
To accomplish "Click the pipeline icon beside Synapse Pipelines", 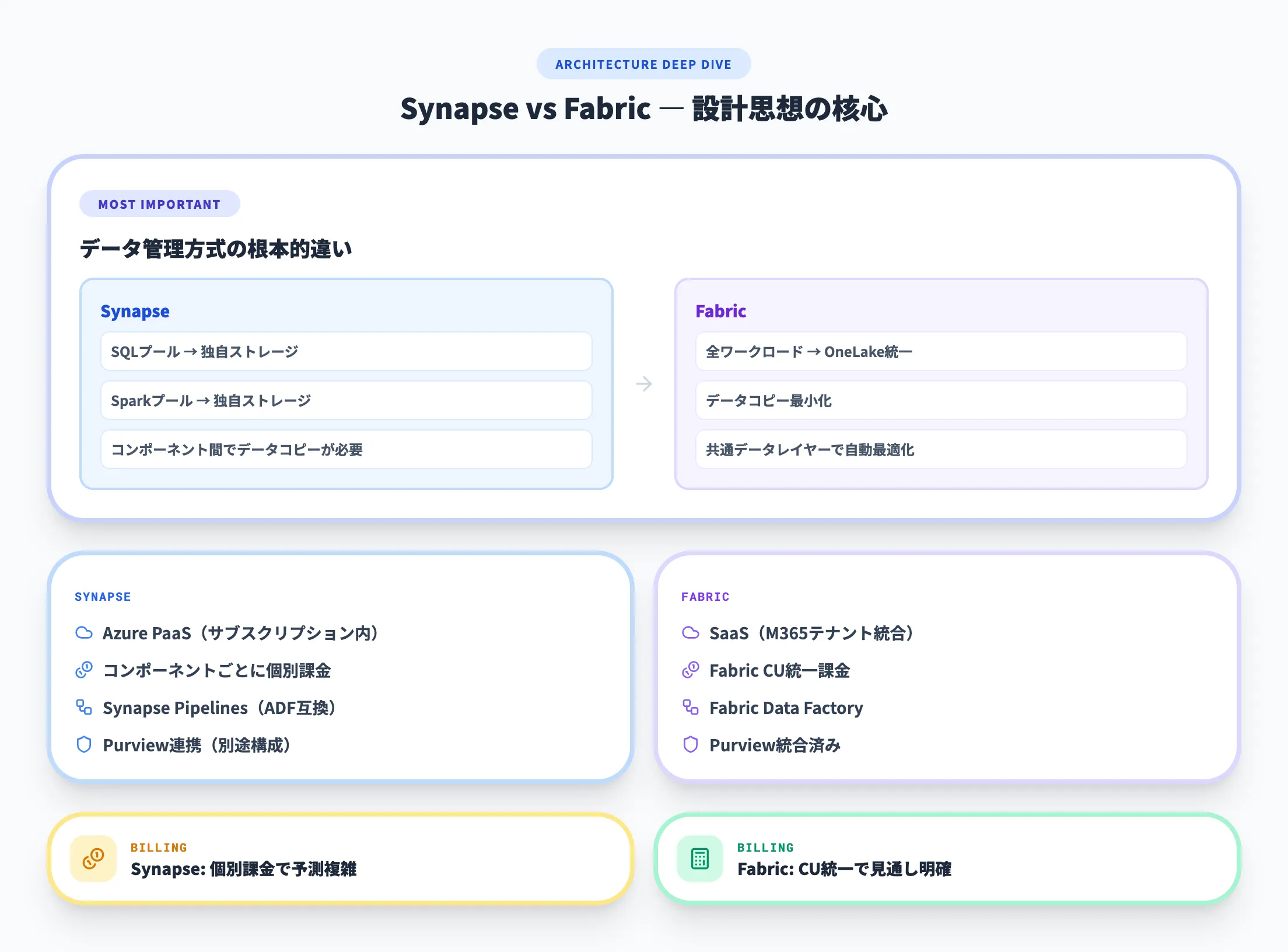I will click(x=84, y=708).
